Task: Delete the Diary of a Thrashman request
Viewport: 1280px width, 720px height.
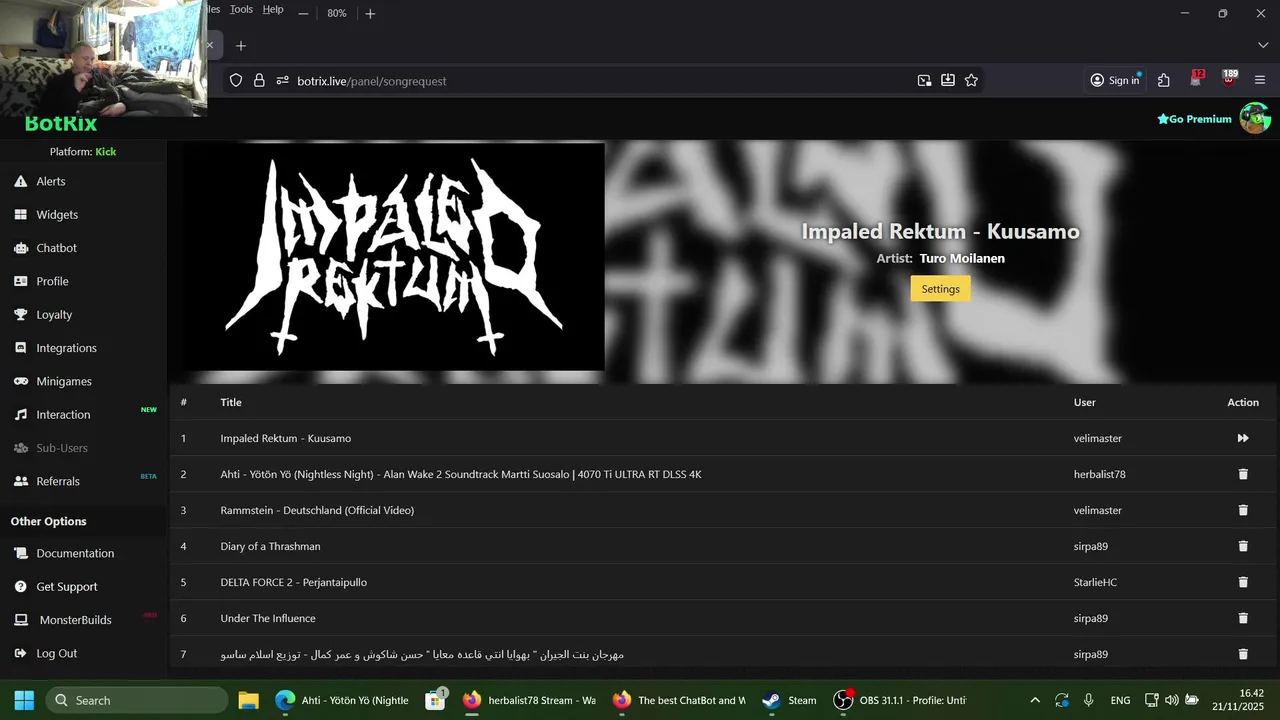Action: tap(1243, 546)
